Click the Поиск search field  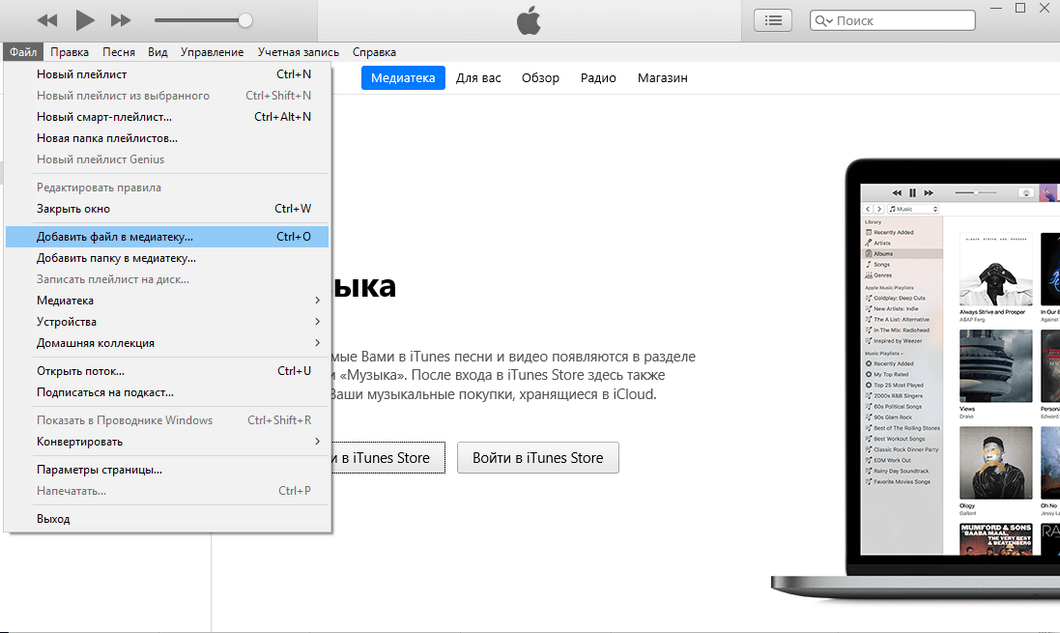pyautogui.click(x=892, y=20)
